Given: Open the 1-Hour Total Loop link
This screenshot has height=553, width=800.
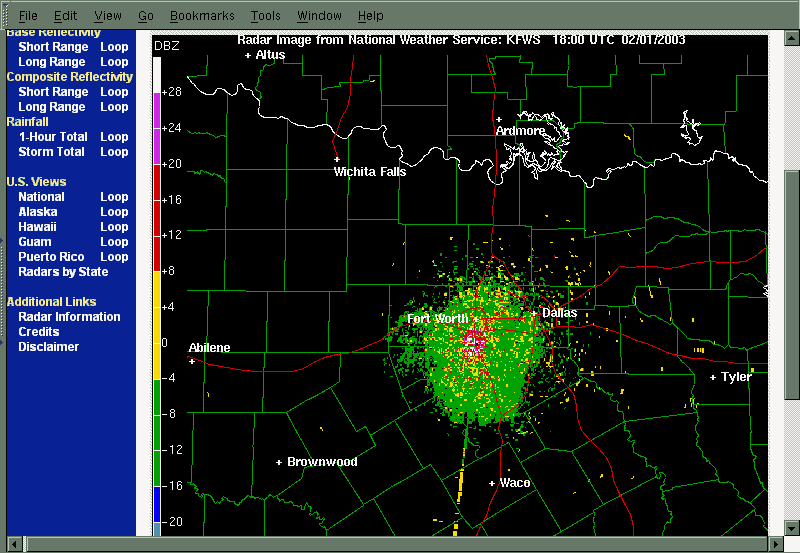Looking at the screenshot, I should (114, 137).
